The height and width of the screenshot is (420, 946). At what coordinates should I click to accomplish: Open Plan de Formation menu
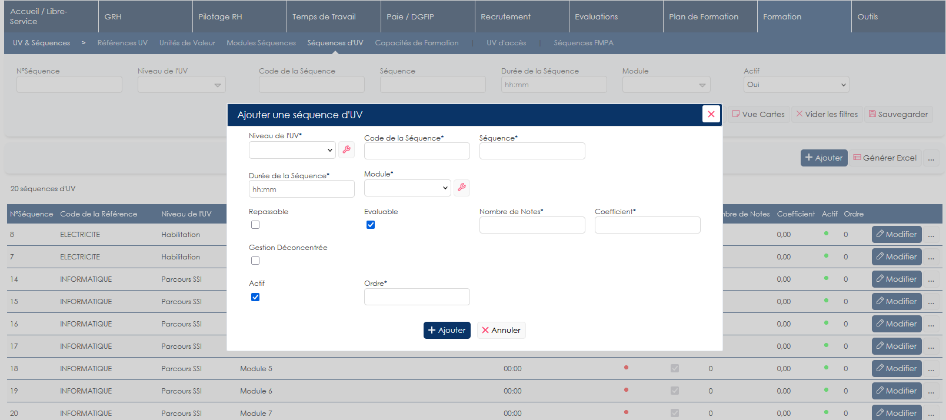tap(710, 17)
